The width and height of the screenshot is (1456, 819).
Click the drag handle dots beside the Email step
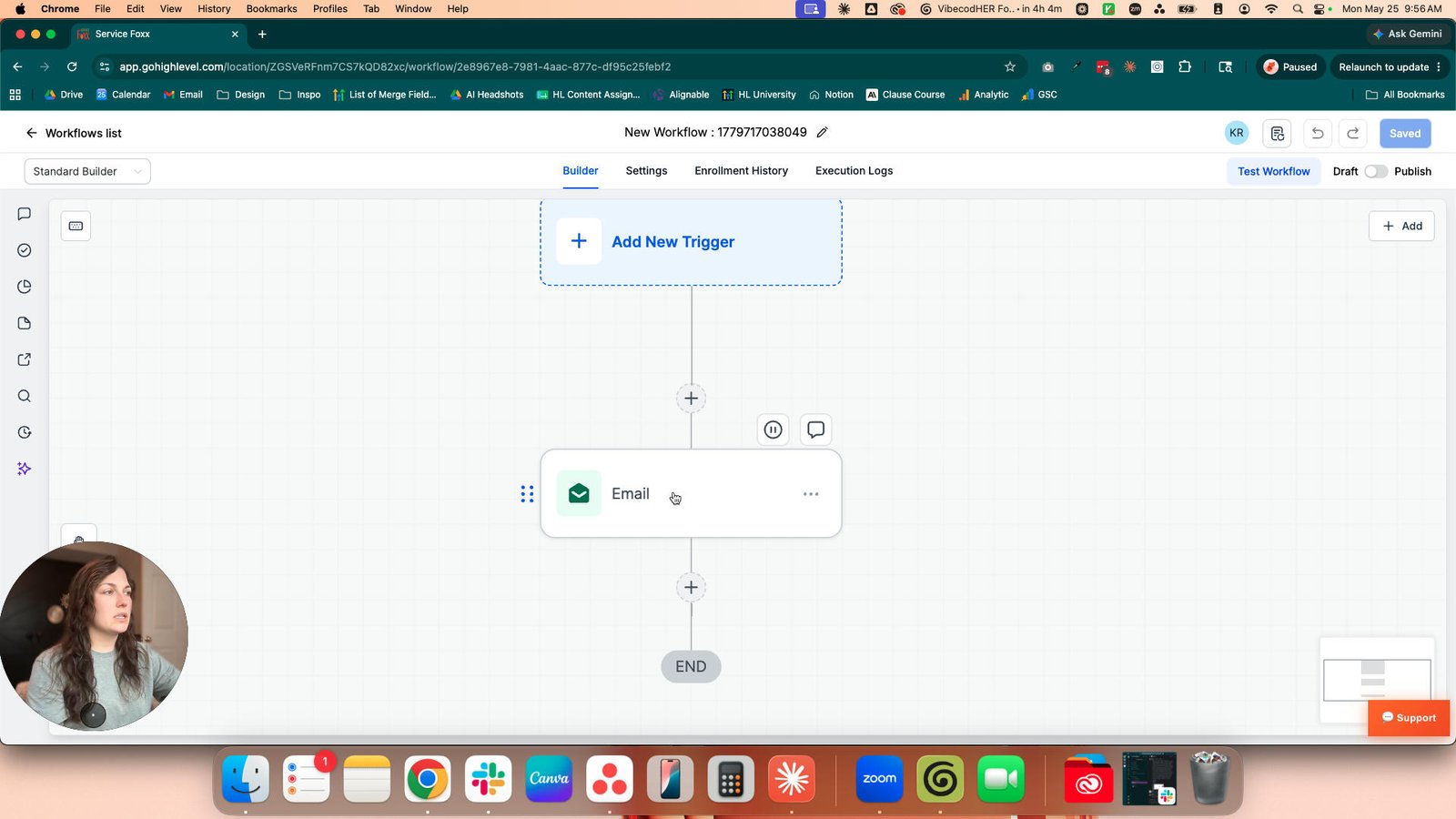[x=527, y=494]
